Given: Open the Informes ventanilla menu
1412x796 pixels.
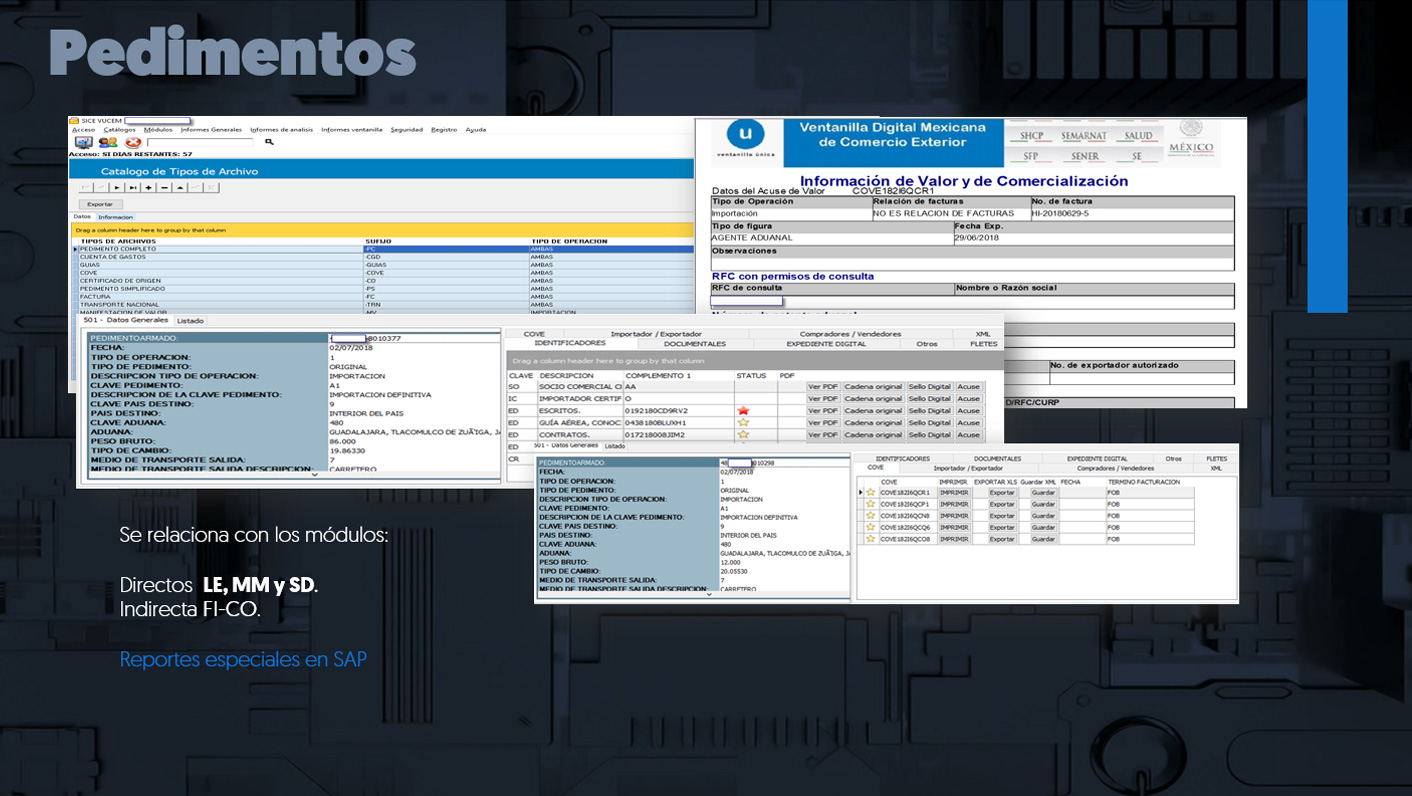Looking at the screenshot, I should (351, 129).
